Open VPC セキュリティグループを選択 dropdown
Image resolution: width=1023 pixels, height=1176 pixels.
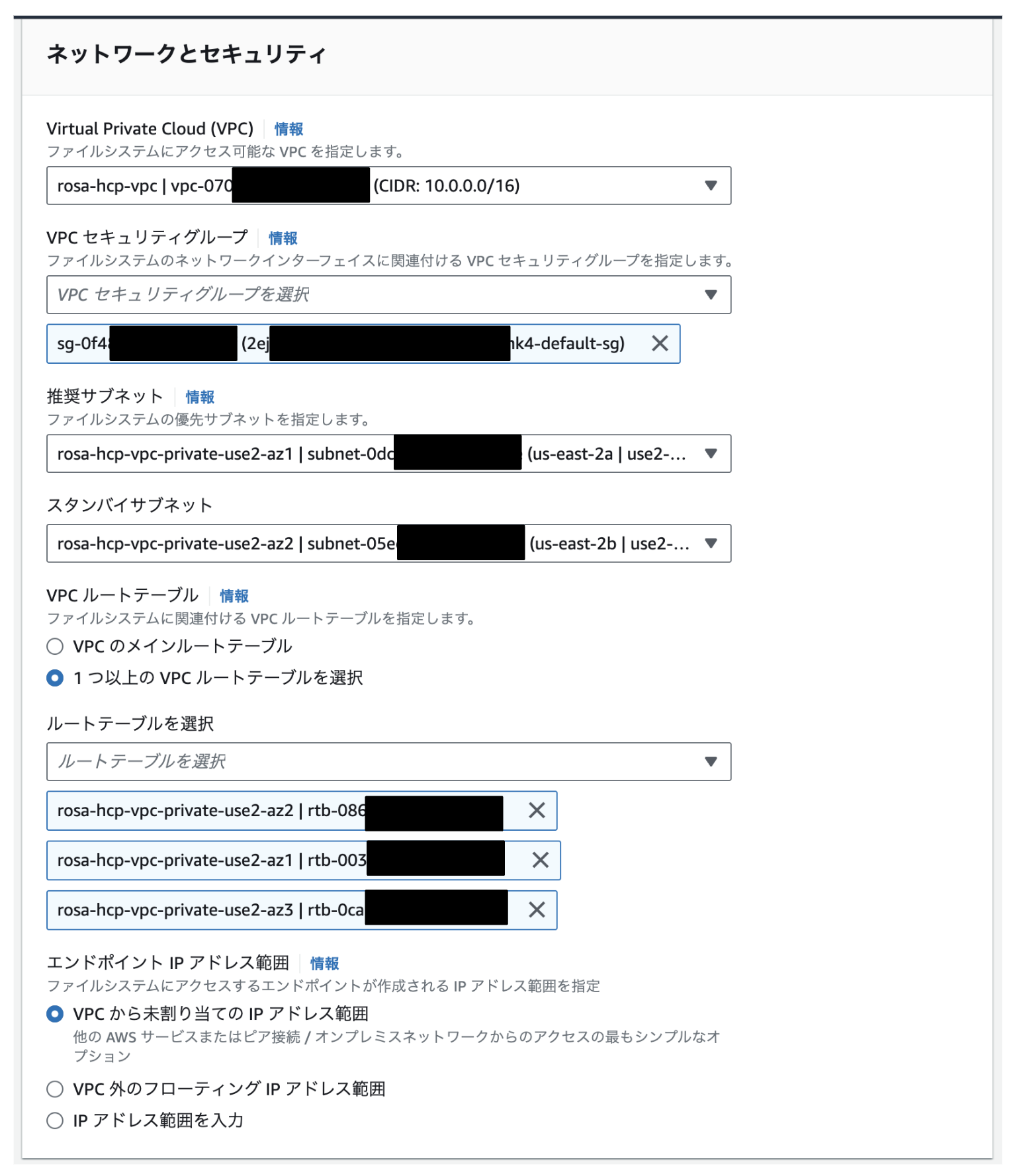(x=388, y=294)
